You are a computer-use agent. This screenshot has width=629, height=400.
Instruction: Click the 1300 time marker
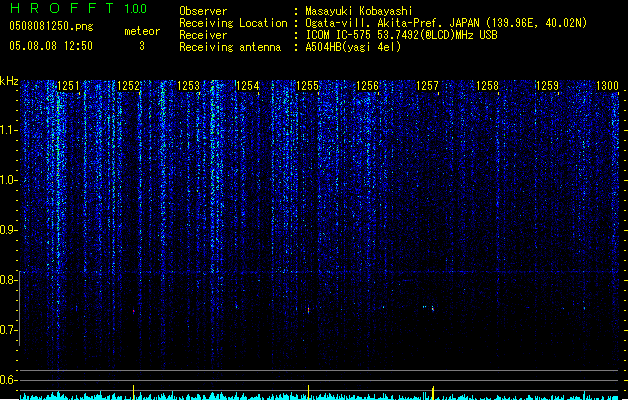coord(607,86)
